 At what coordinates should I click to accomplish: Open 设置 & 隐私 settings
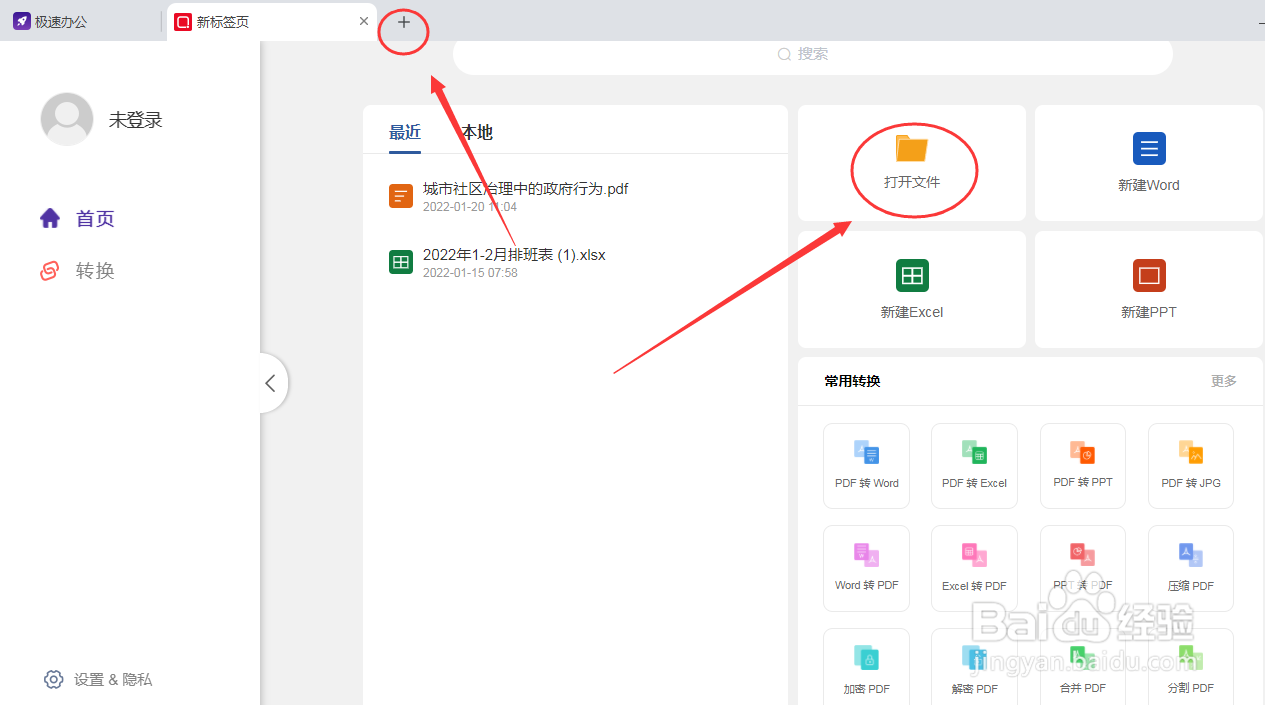point(97,679)
